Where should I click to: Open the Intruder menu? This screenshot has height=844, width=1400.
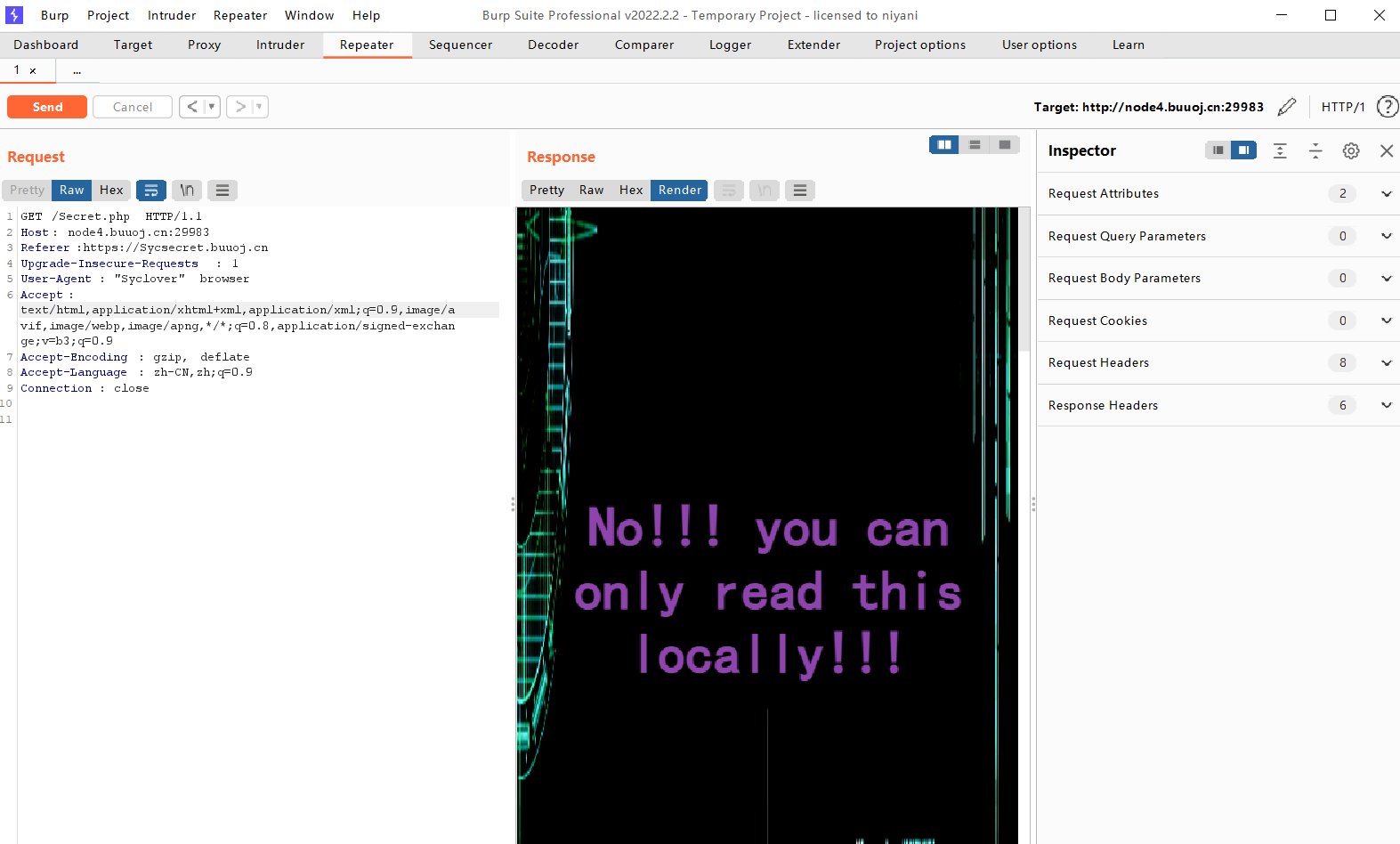(172, 15)
